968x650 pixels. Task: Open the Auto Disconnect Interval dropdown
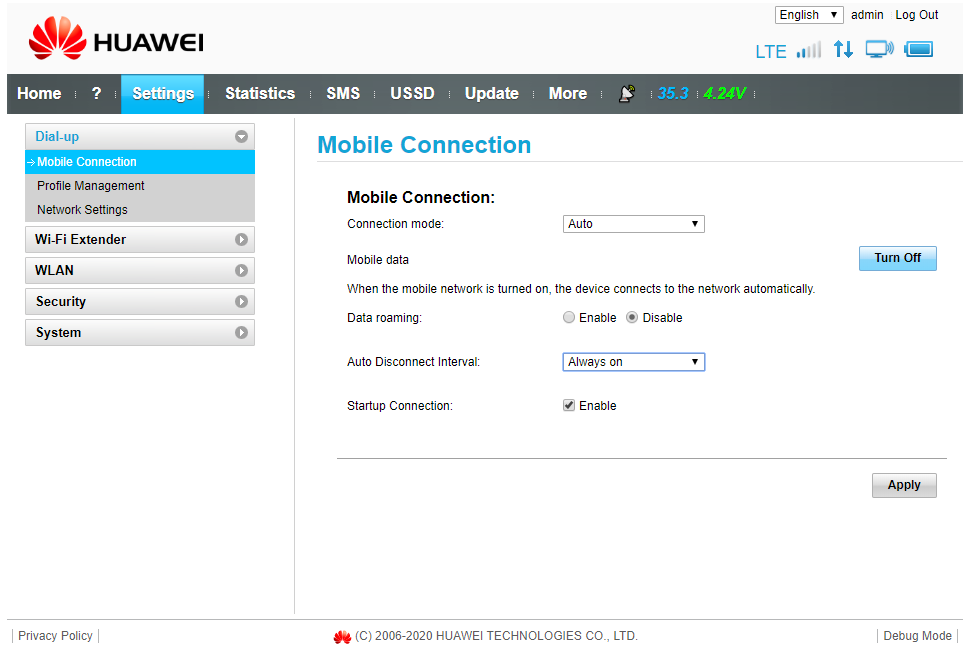point(633,362)
